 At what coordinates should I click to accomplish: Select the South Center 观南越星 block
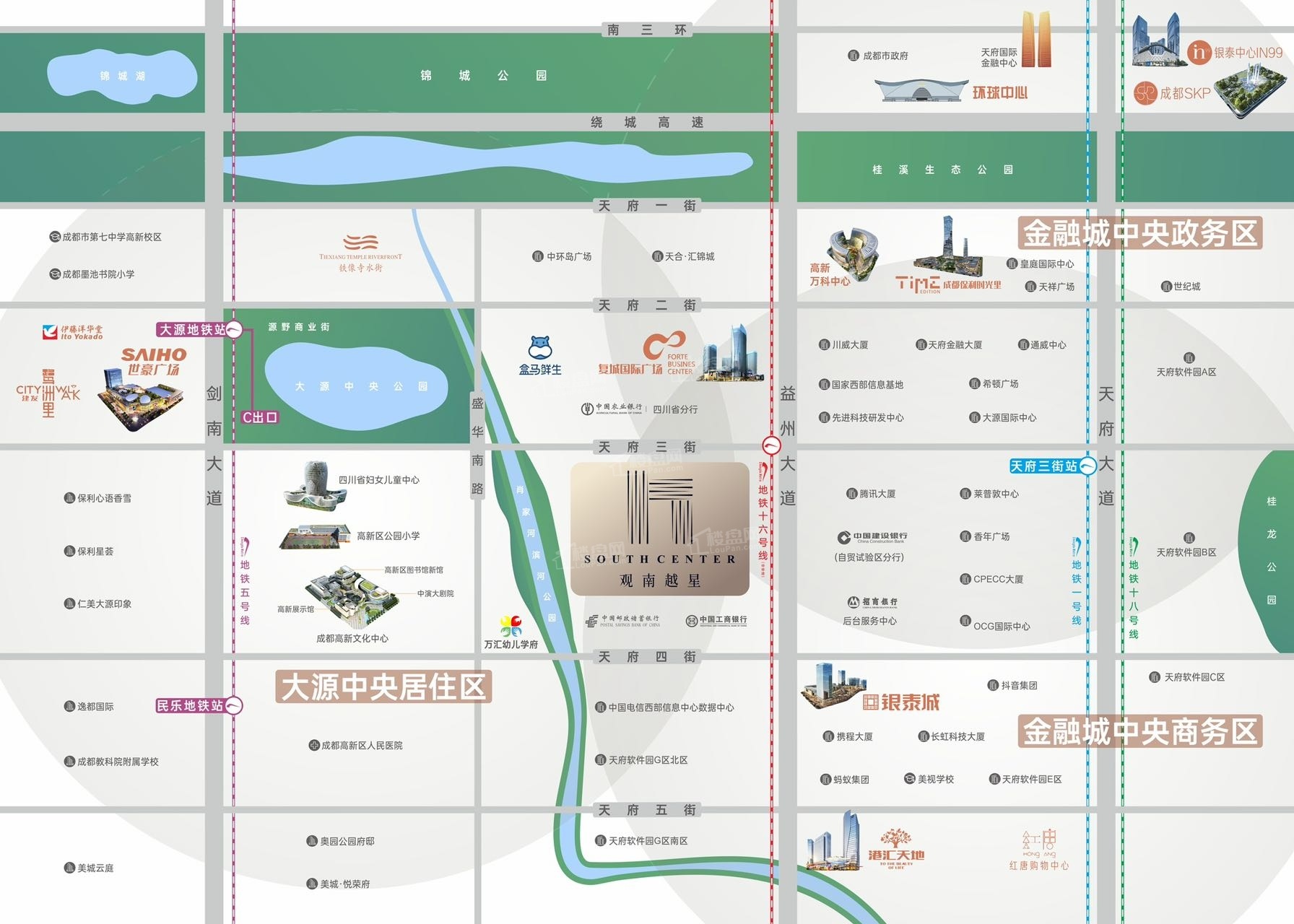pos(659,529)
